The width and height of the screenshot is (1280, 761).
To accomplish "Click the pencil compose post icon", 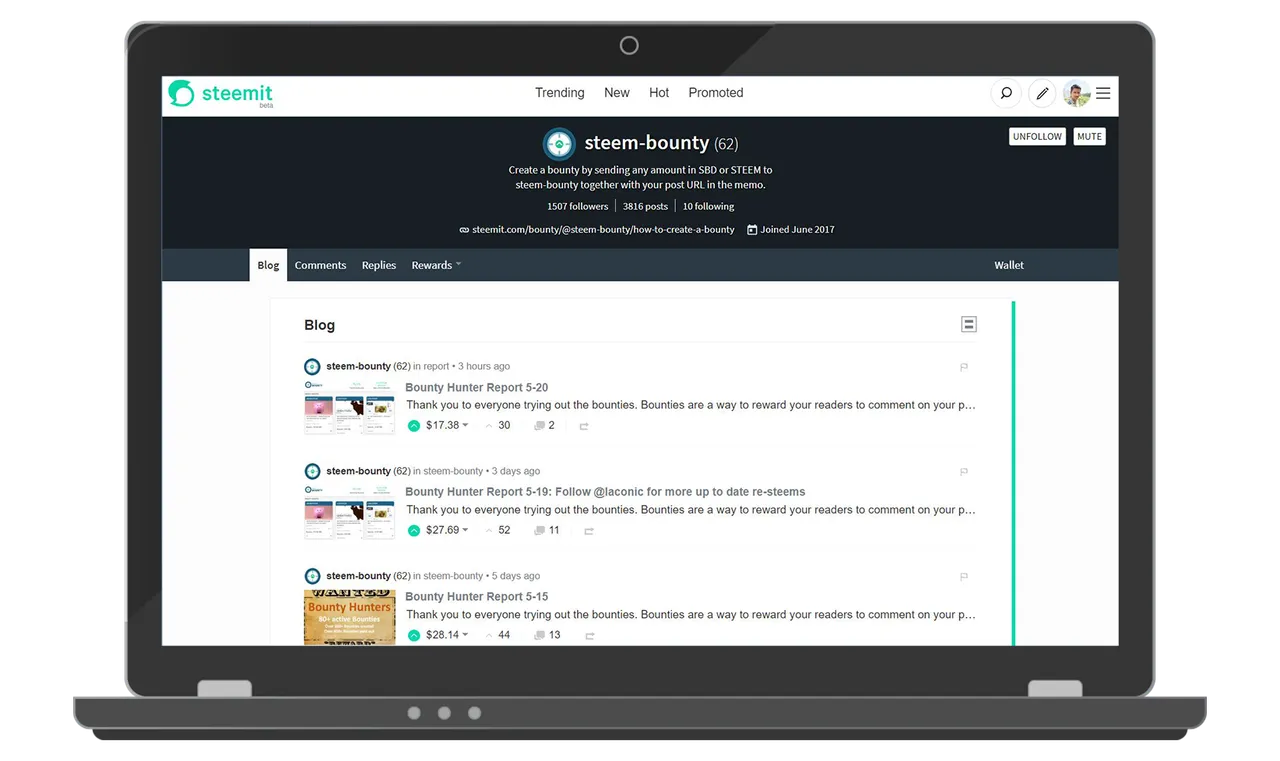I will coord(1042,93).
